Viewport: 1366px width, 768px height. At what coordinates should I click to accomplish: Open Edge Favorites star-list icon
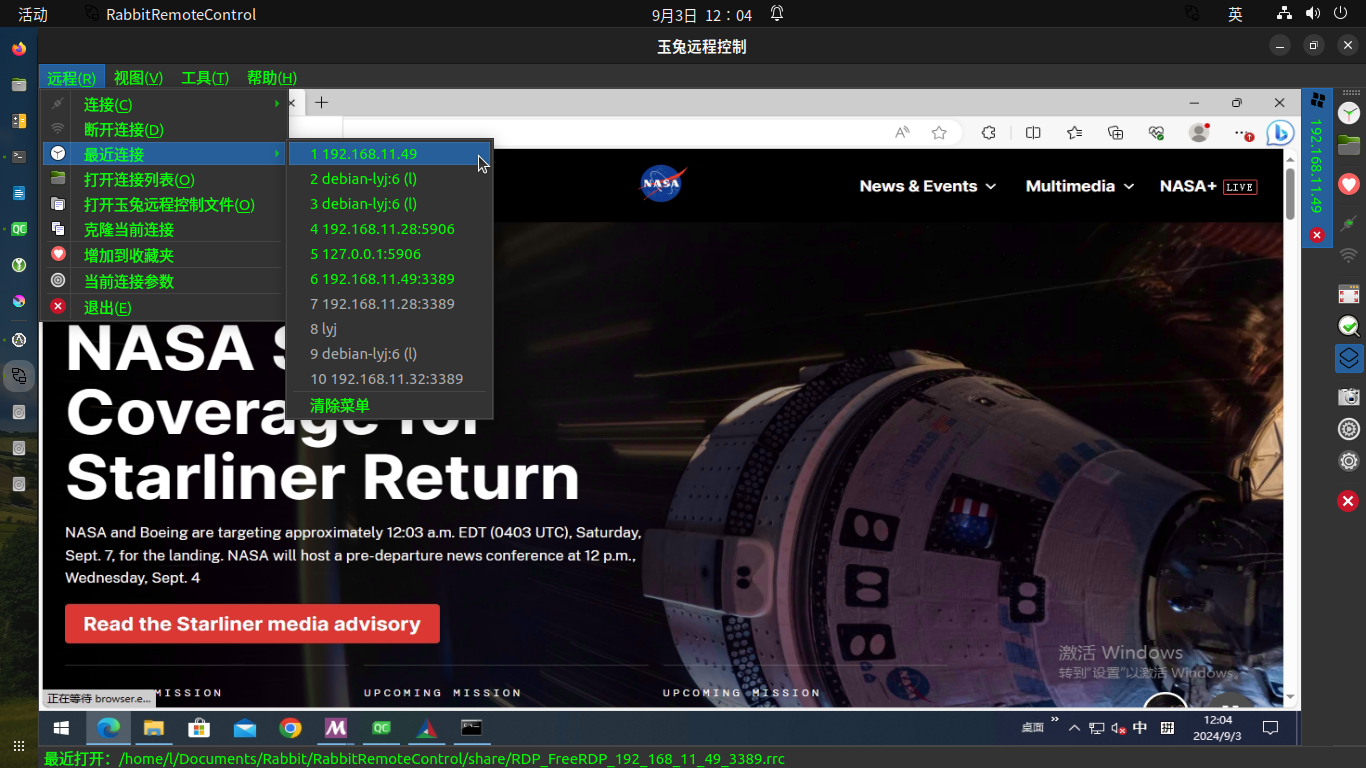coord(1074,133)
